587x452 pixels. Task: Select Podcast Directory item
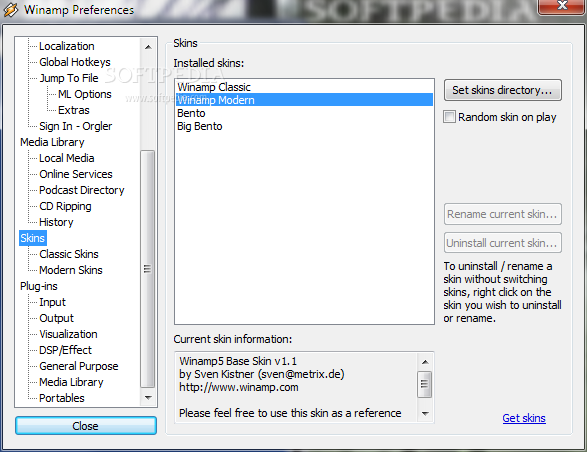coord(82,190)
